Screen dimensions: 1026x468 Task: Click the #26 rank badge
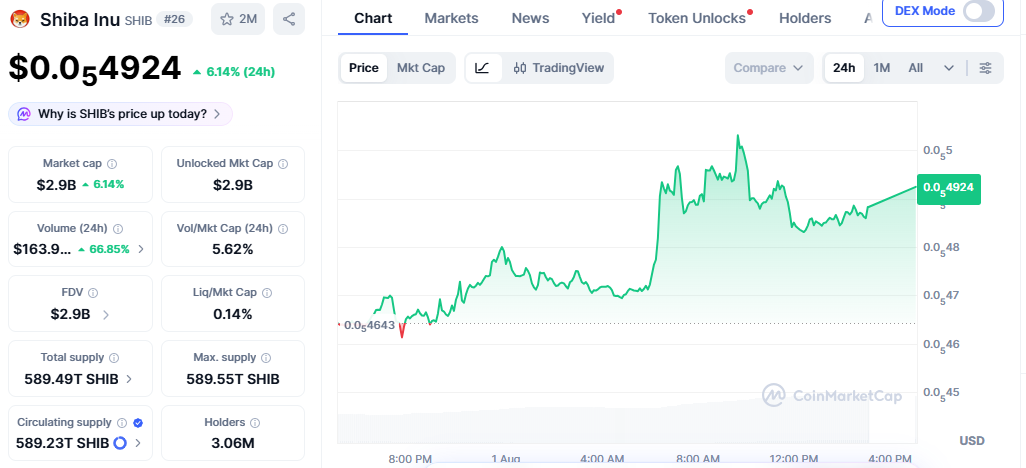tap(174, 20)
